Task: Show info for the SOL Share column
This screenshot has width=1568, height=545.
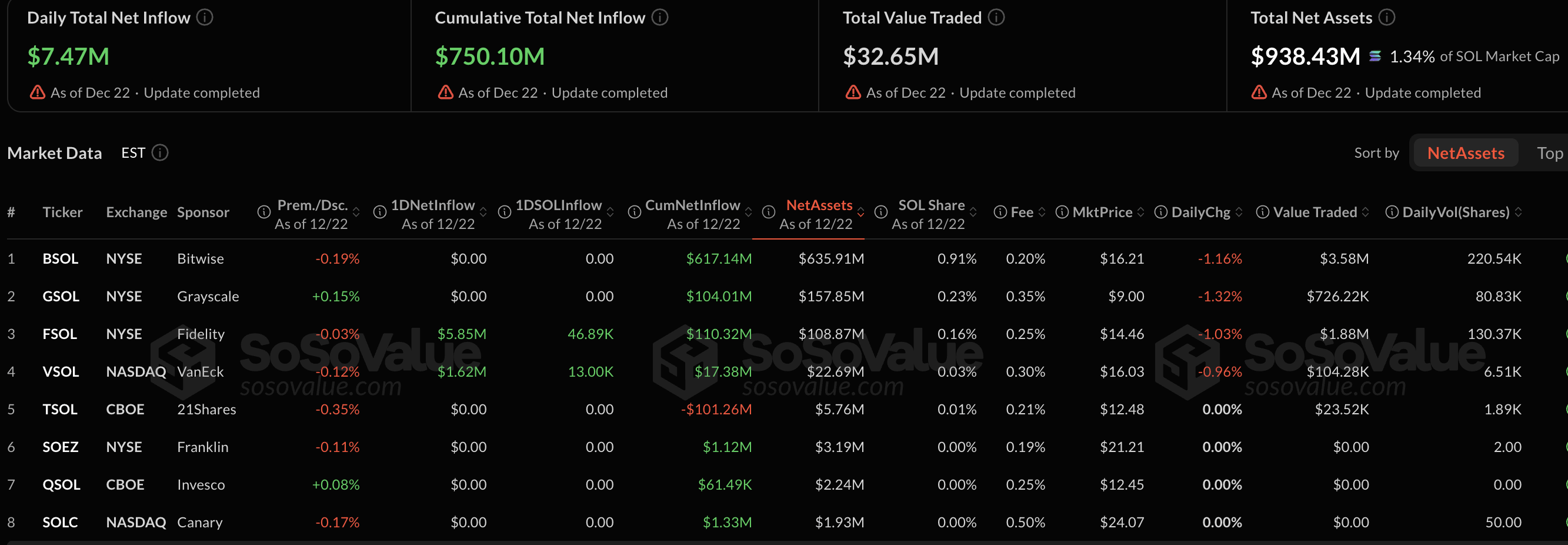Action: [x=881, y=212]
